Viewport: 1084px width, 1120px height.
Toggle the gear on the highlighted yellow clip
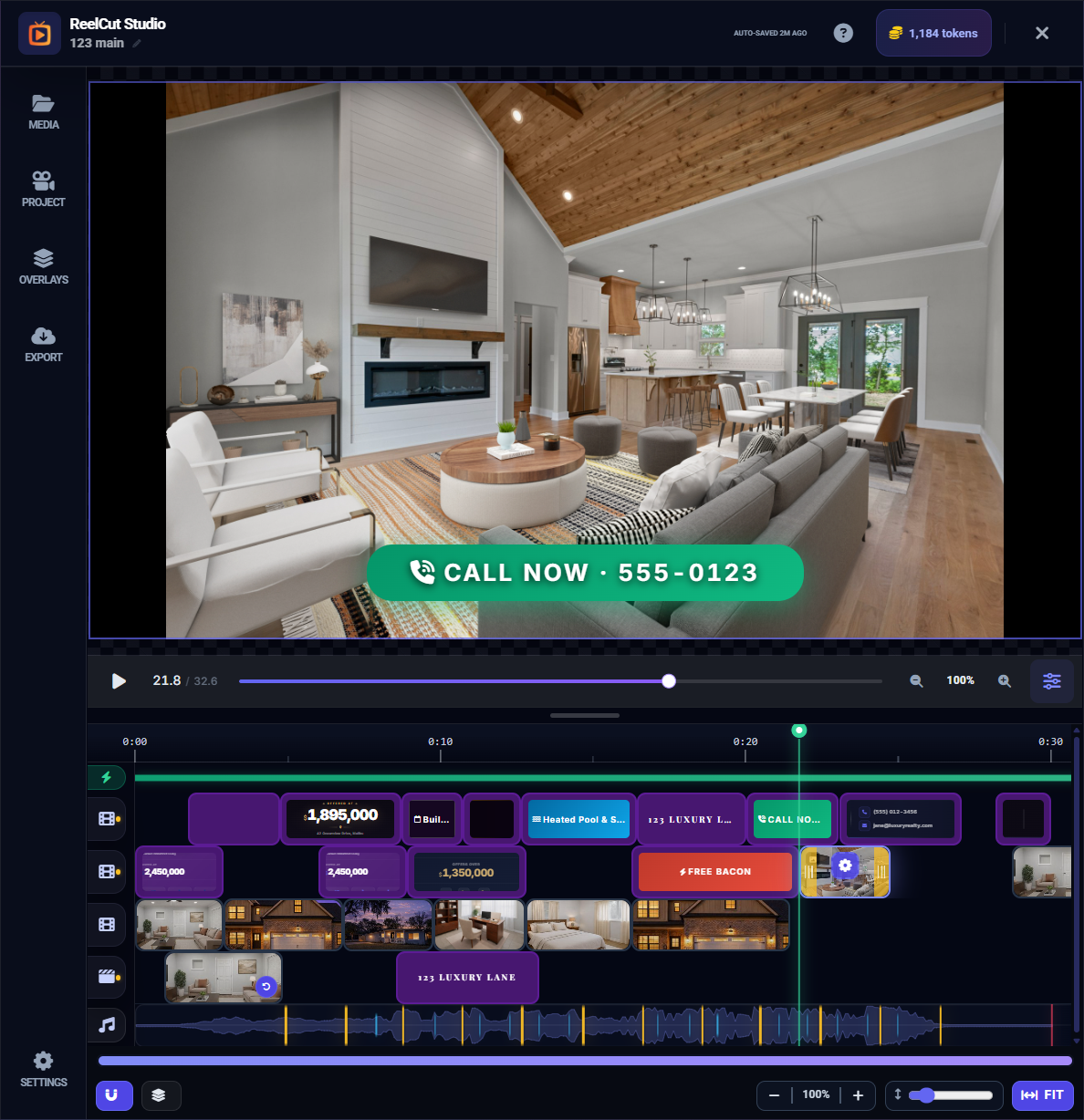tap(845, 866)
